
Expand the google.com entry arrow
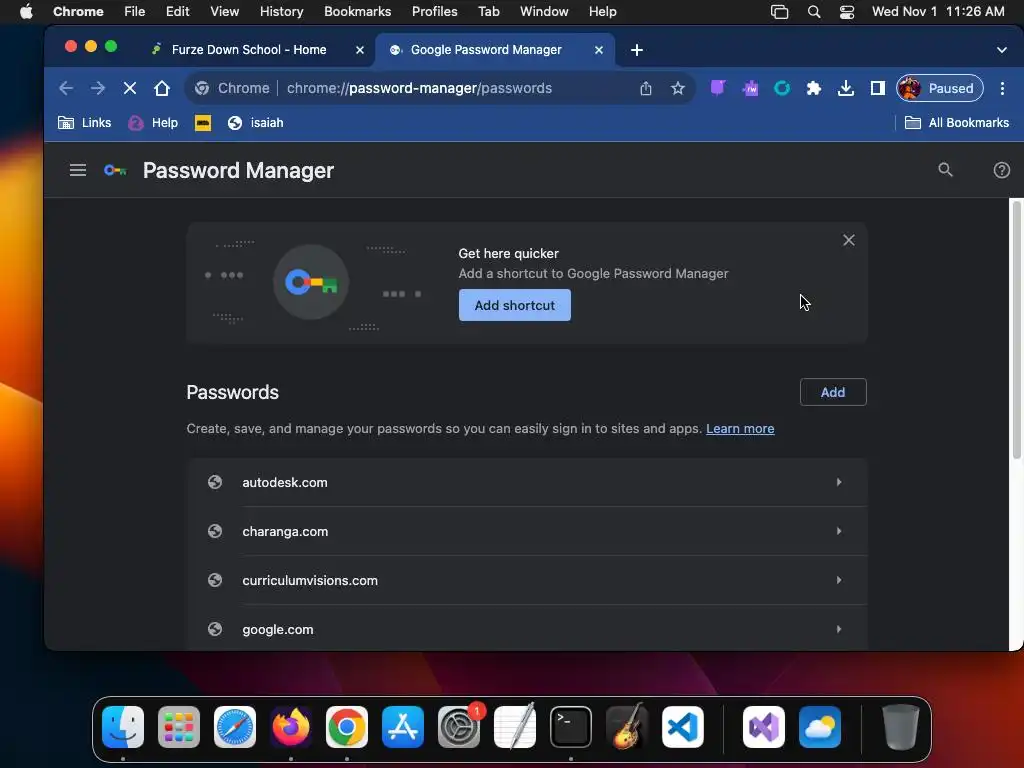pos(839,629)
